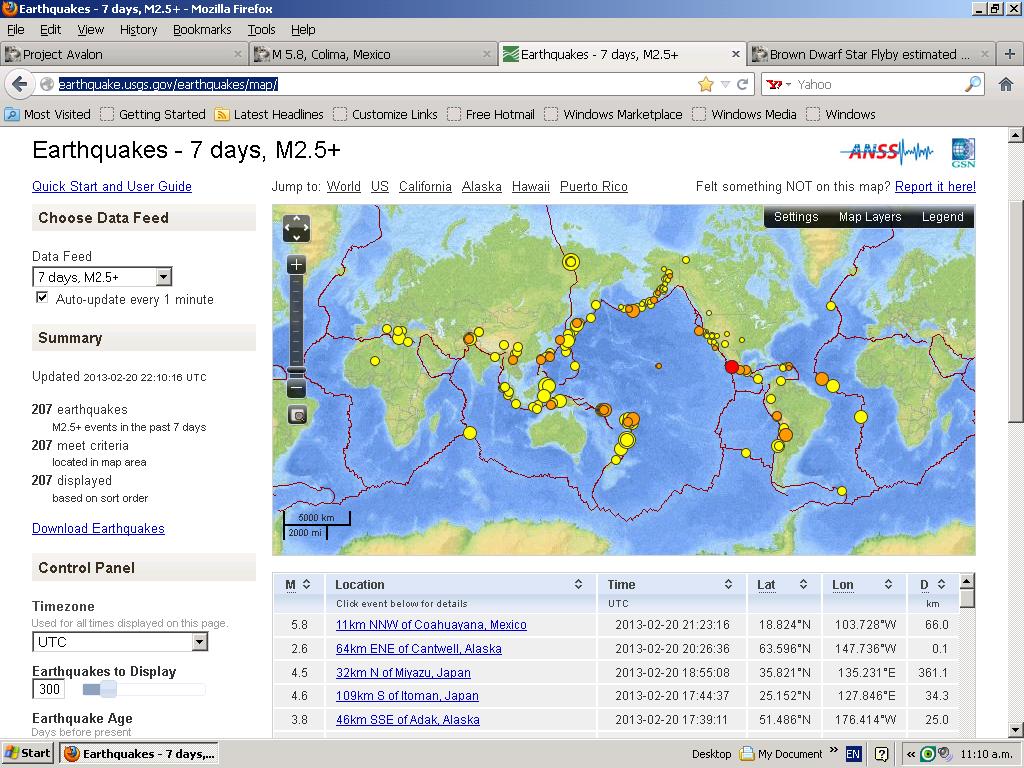
Task: Open the Data Feed dropdown
Action: (102, 277)
